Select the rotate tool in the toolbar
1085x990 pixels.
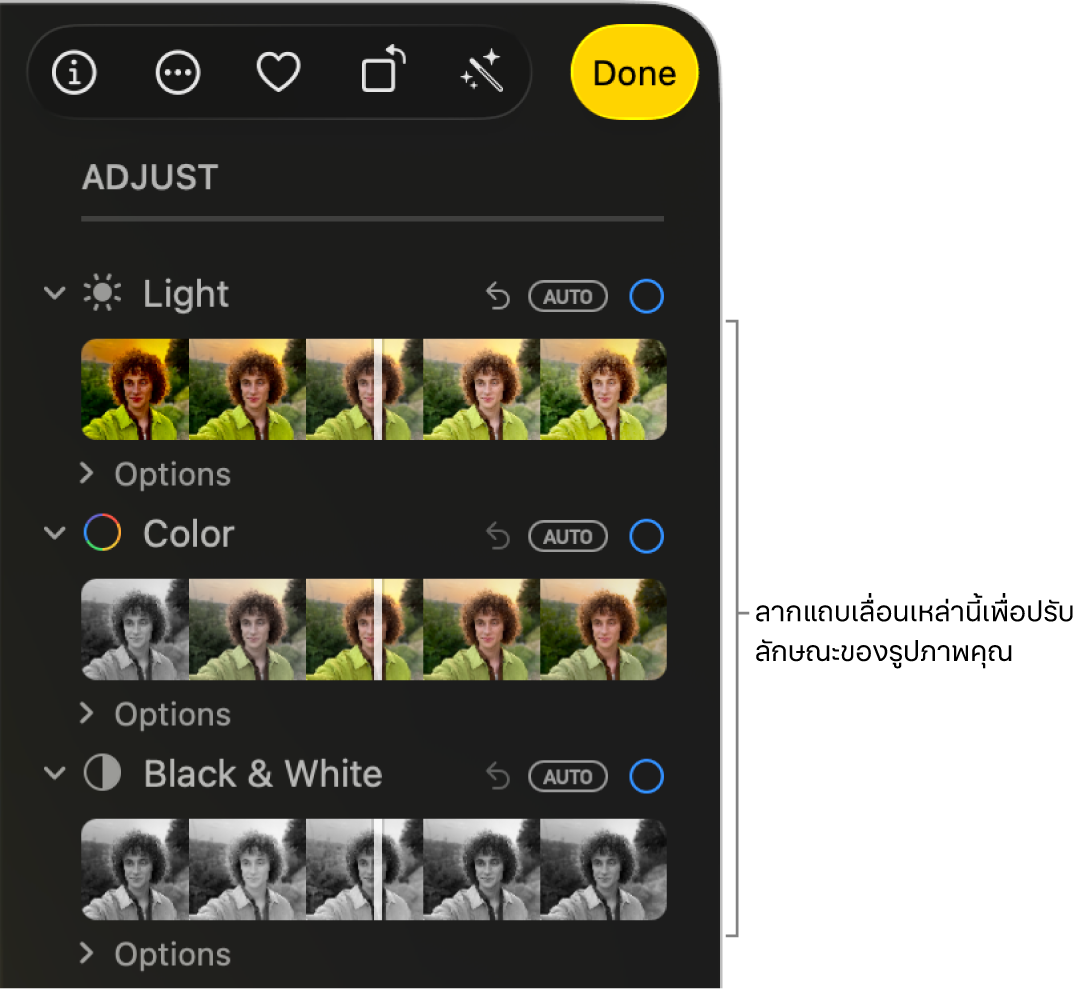click(380, 72)
